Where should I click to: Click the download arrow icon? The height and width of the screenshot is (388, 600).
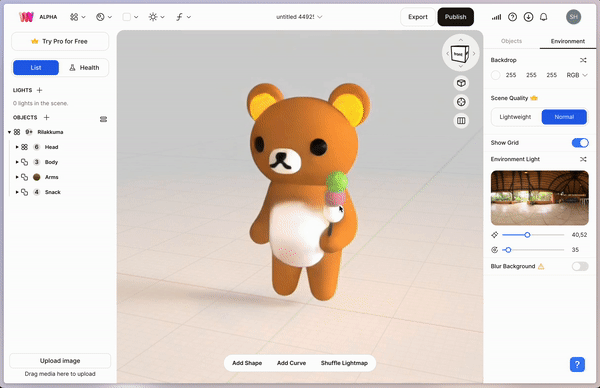[528, 17]
